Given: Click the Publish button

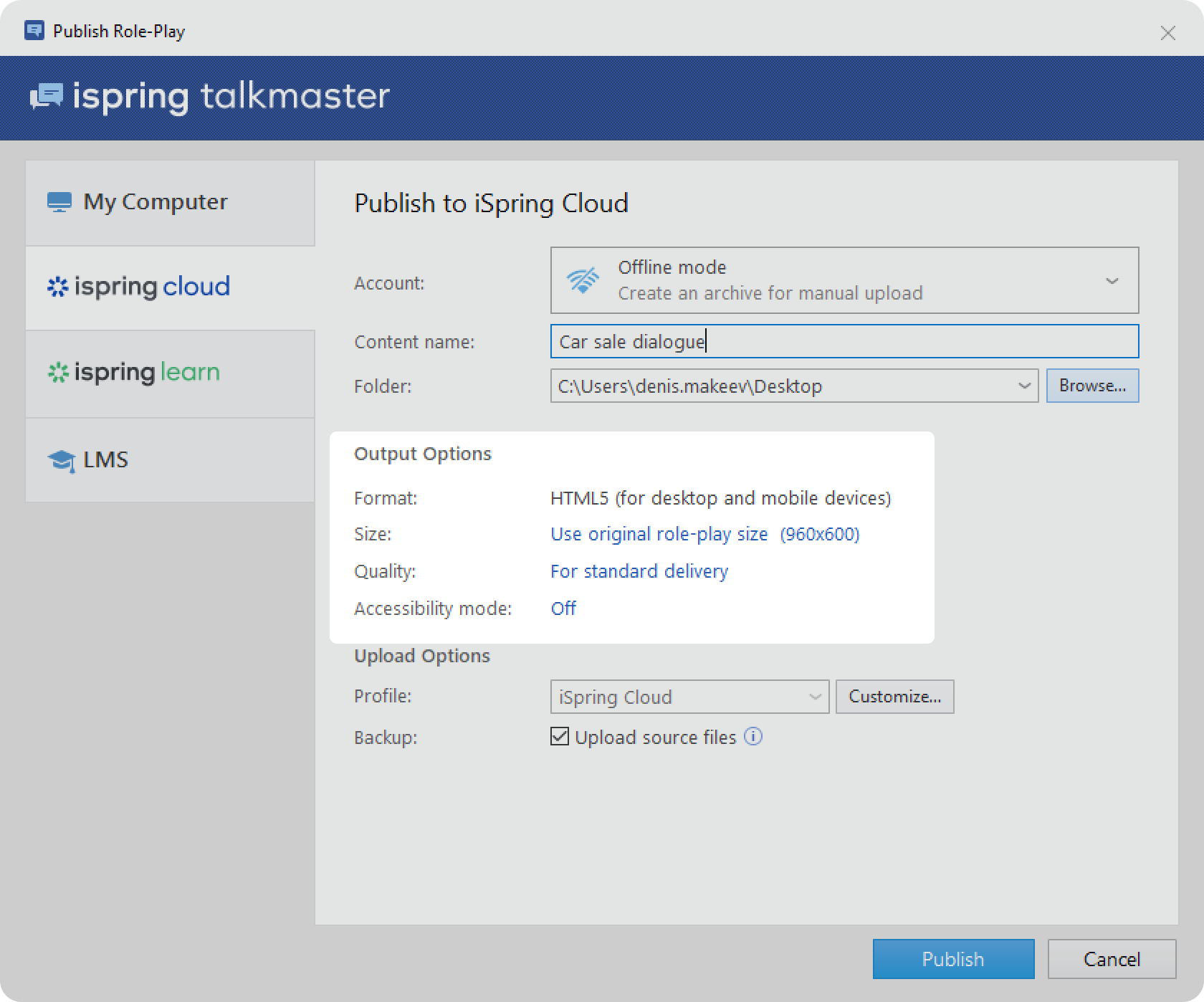Looking at the screenshot, I should click(953, 959).
